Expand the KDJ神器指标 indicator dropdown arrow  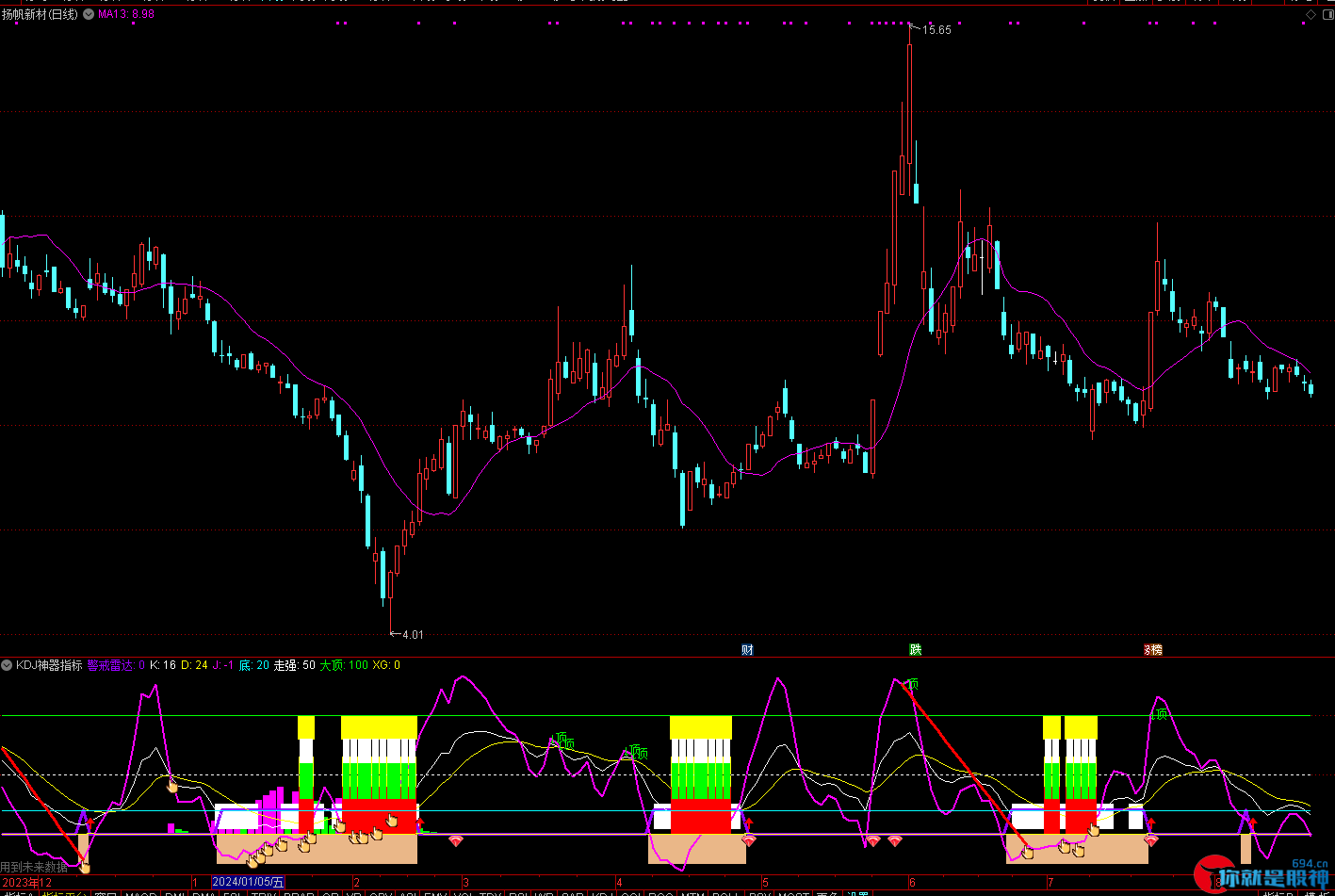[x=7, y=665]
